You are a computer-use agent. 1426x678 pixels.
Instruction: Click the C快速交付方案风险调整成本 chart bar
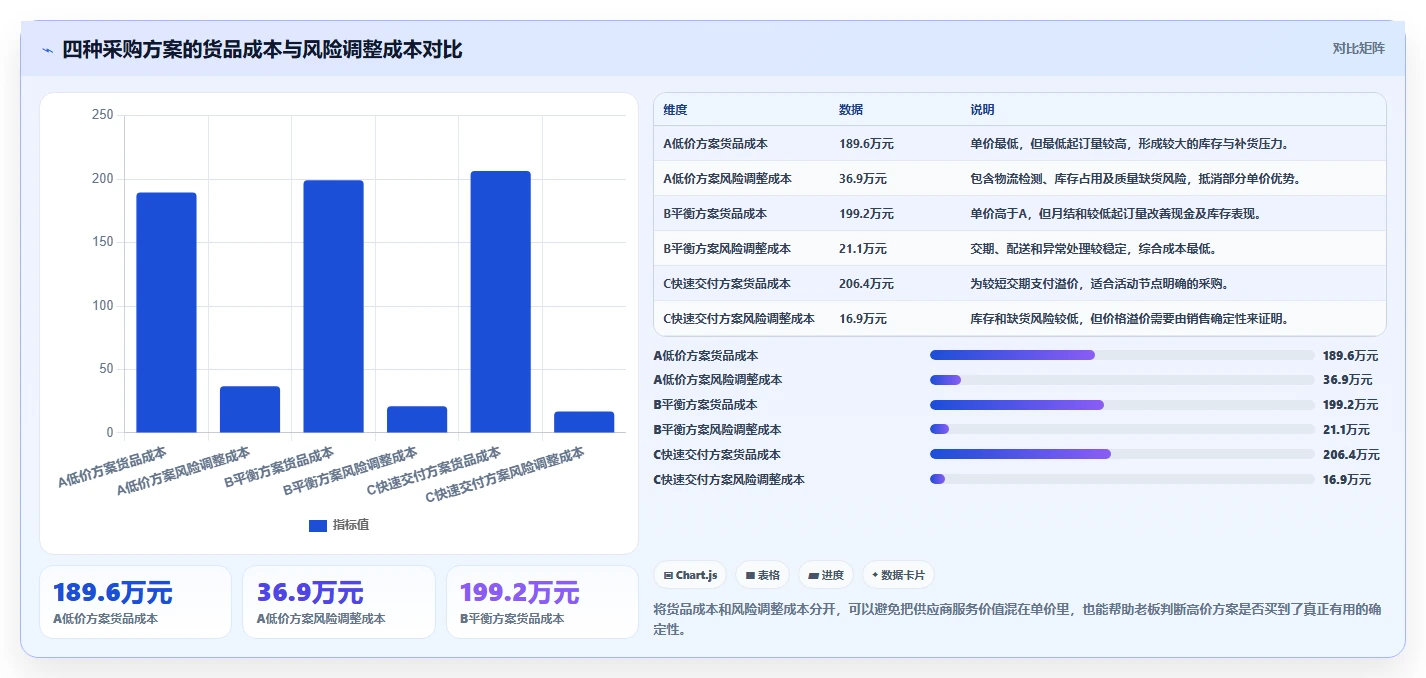pos(584,422)
